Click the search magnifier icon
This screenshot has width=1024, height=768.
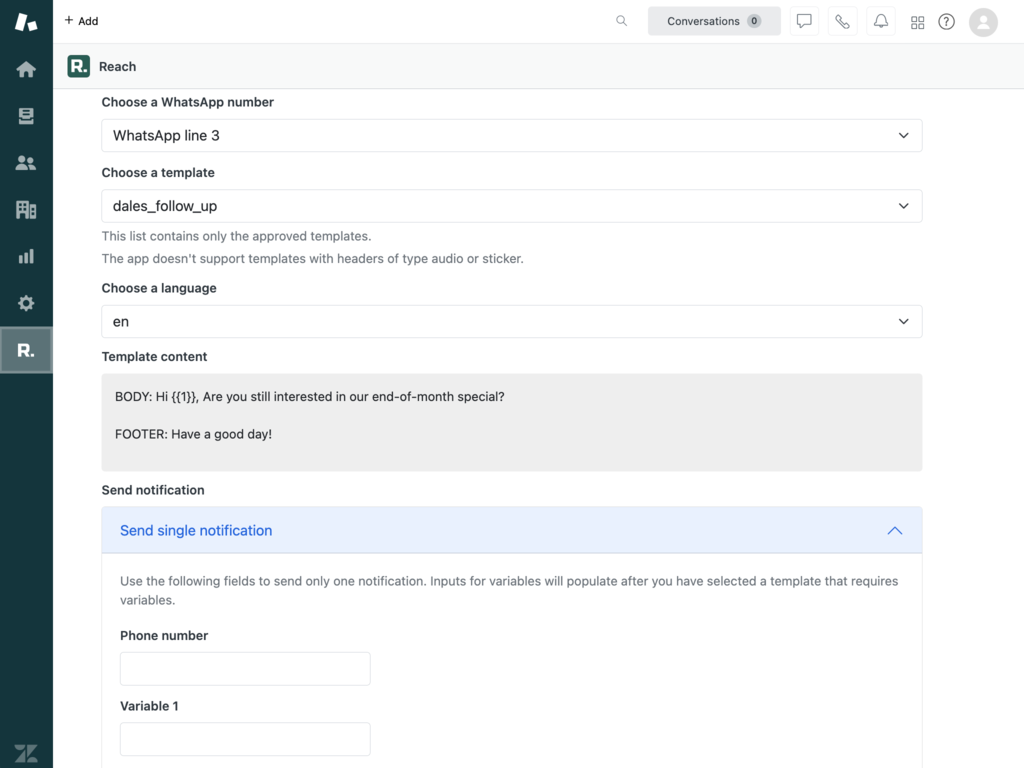point(621,21)
